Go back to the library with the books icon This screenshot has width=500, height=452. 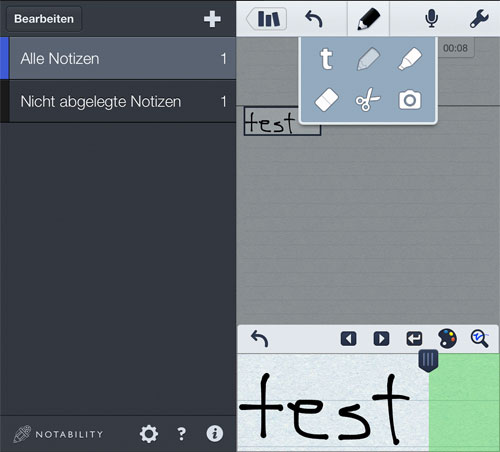click(x=267, y=19)
